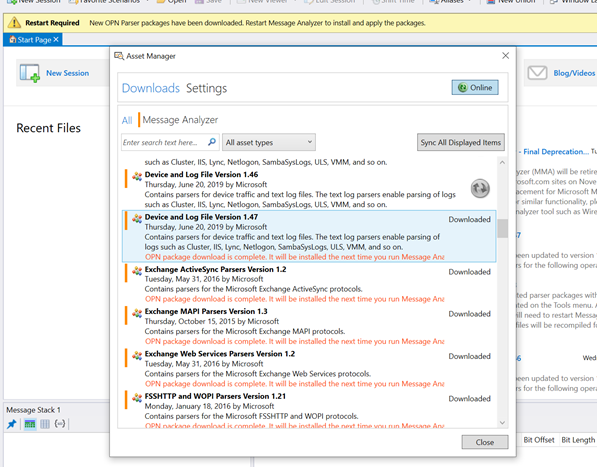
Task: Click the scroll down arrow in asset list
Action: [x=502, y=422]
